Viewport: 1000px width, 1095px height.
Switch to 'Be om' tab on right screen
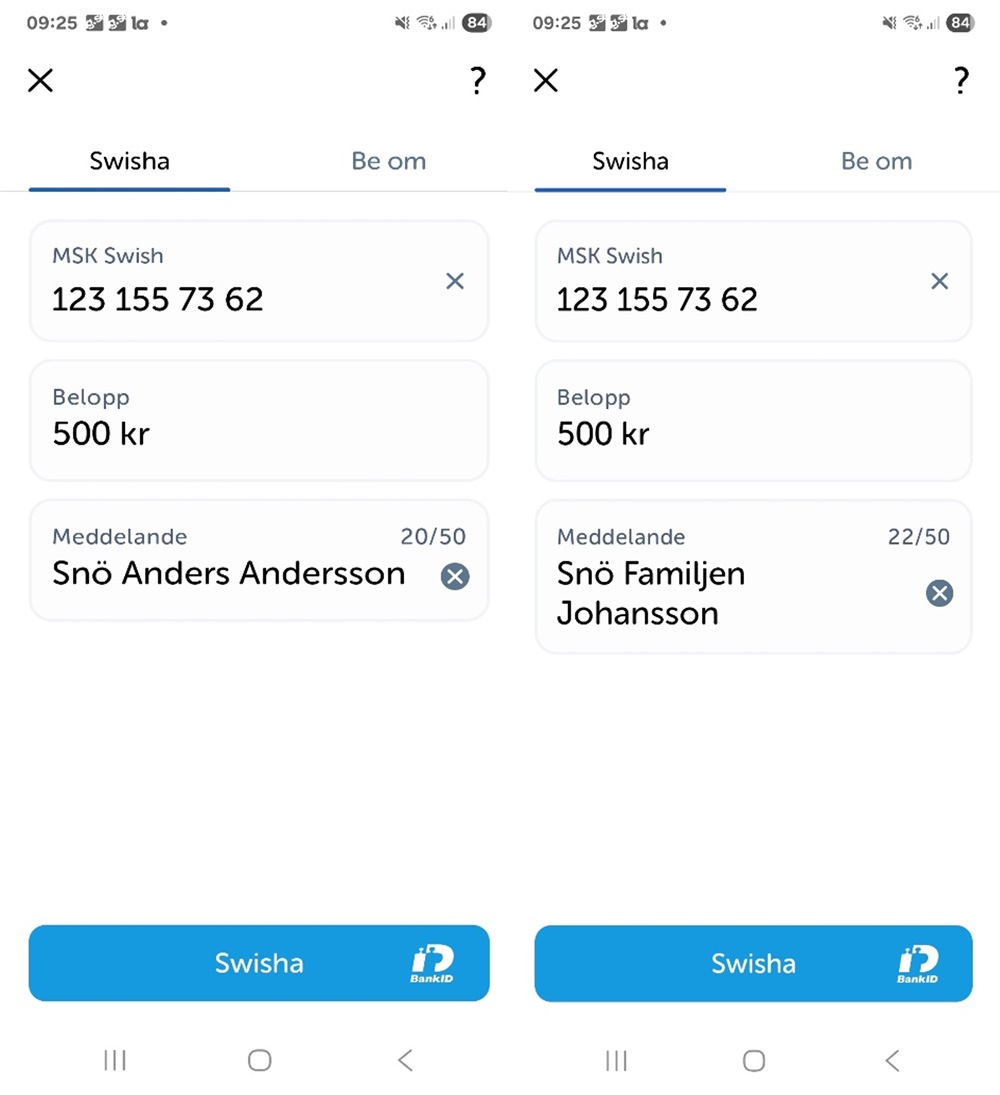click(876, 162)
